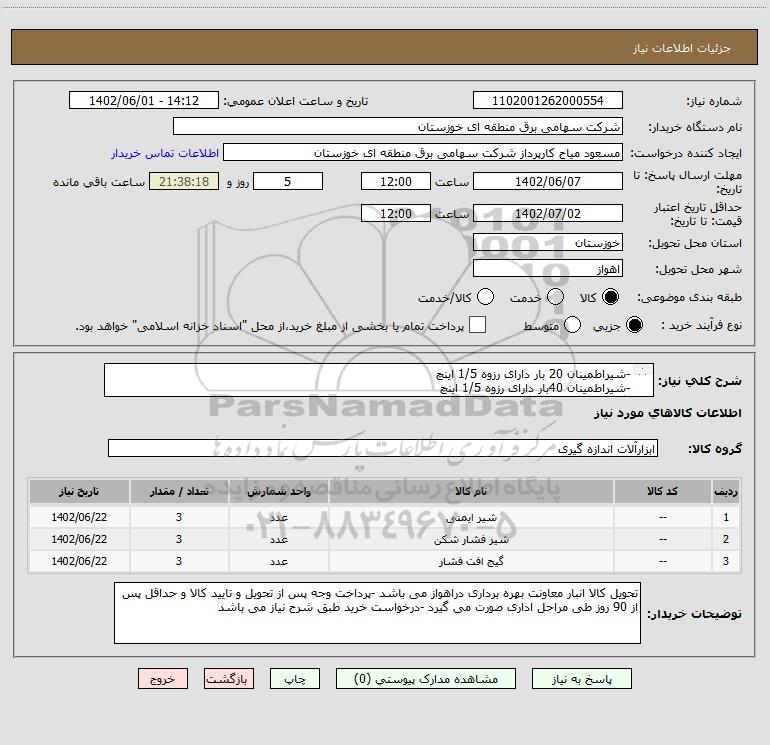
Task: Click the goods group field ابزارآلات اندازه گیری
Action: tap(383, 448)
